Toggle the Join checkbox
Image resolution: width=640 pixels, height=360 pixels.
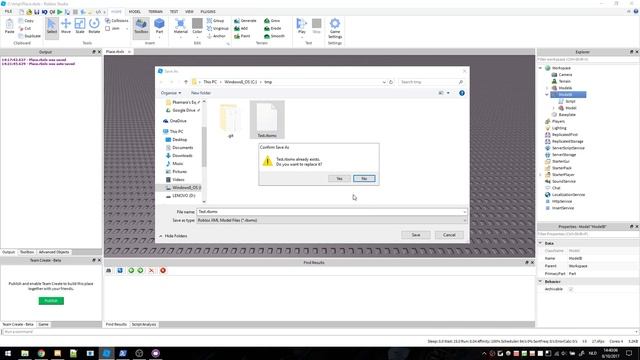pos(107,29)
